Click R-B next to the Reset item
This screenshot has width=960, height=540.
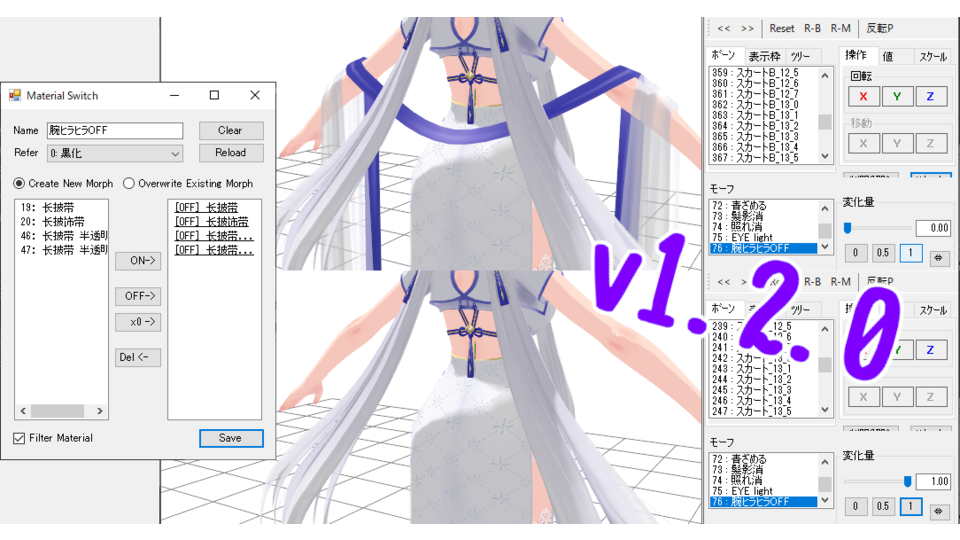(812, 28)
